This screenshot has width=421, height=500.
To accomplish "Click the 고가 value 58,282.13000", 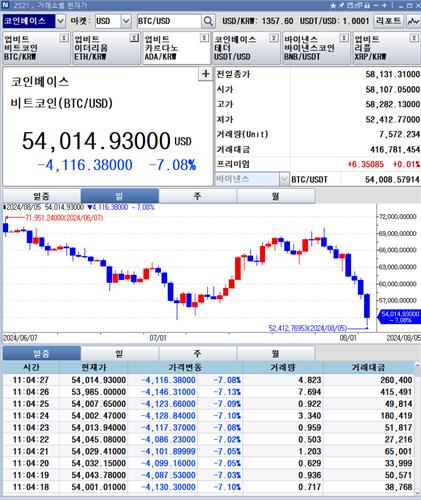I will 393,104.
